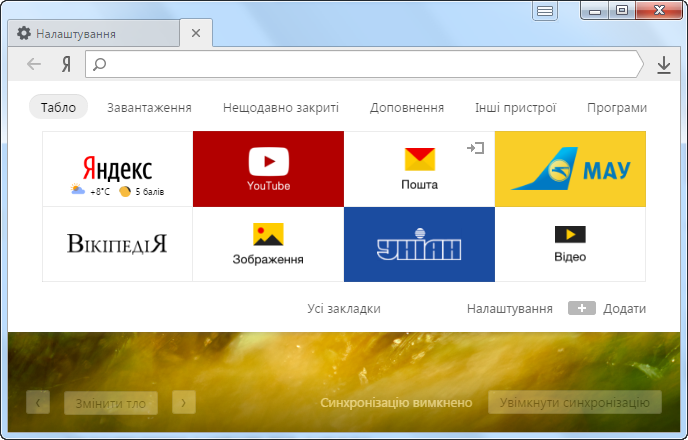Click the magnifier icon in address bar
The width and height of the screenshot is (688, 440).
[x=100, y=64]
